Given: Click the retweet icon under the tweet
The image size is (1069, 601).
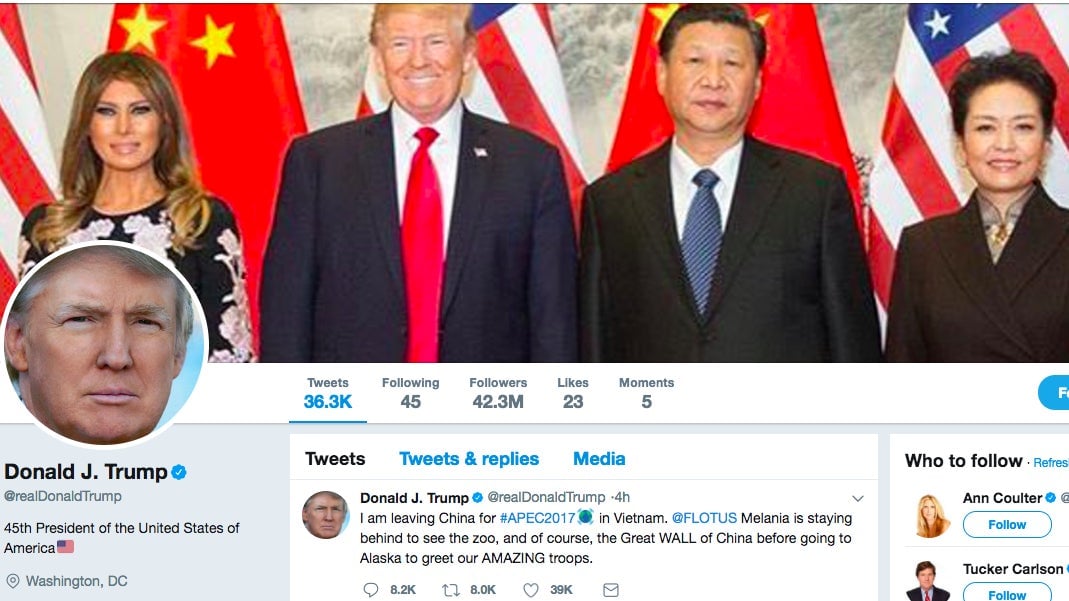Looking at the screenshot, I should (x=451, y=589).
